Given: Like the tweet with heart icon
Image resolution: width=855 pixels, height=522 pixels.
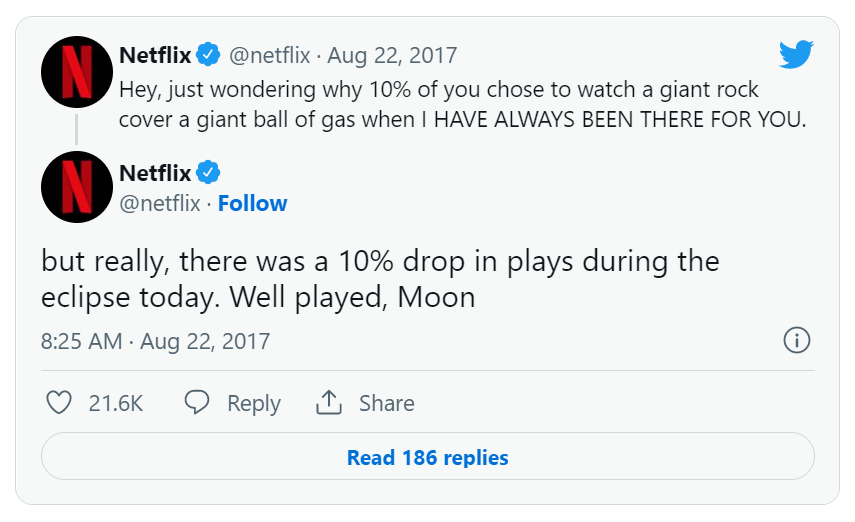Looking at the screenshot, I should 60,403.
